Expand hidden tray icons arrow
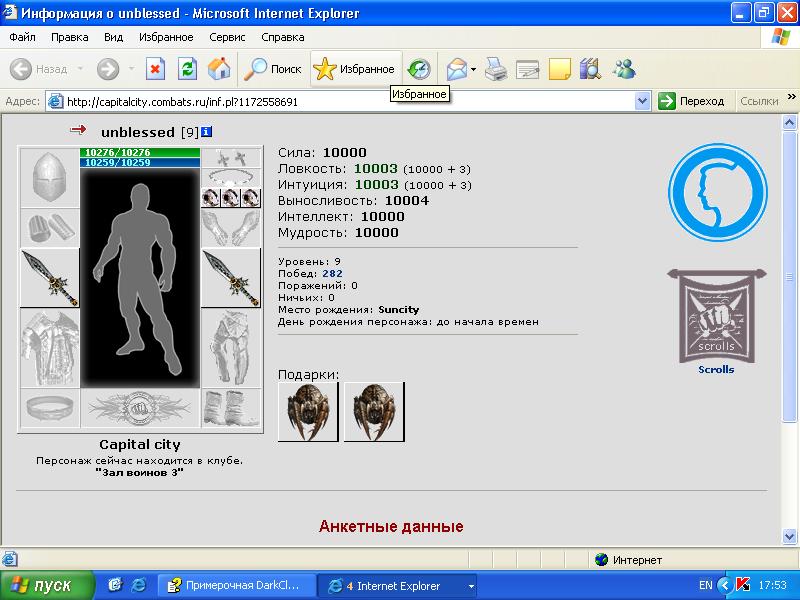This screenshot has height=600, width=800. click(725, 585)
